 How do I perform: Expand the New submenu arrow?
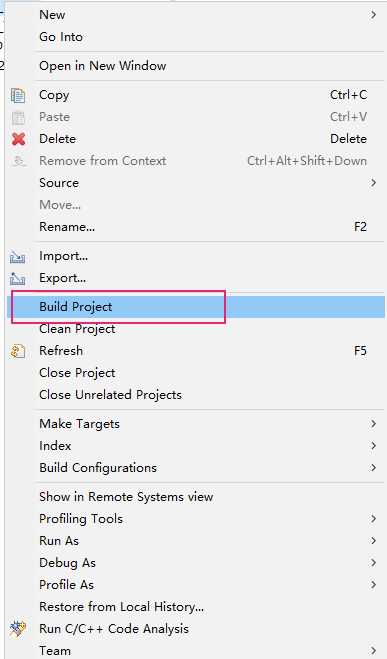(373, 15)
